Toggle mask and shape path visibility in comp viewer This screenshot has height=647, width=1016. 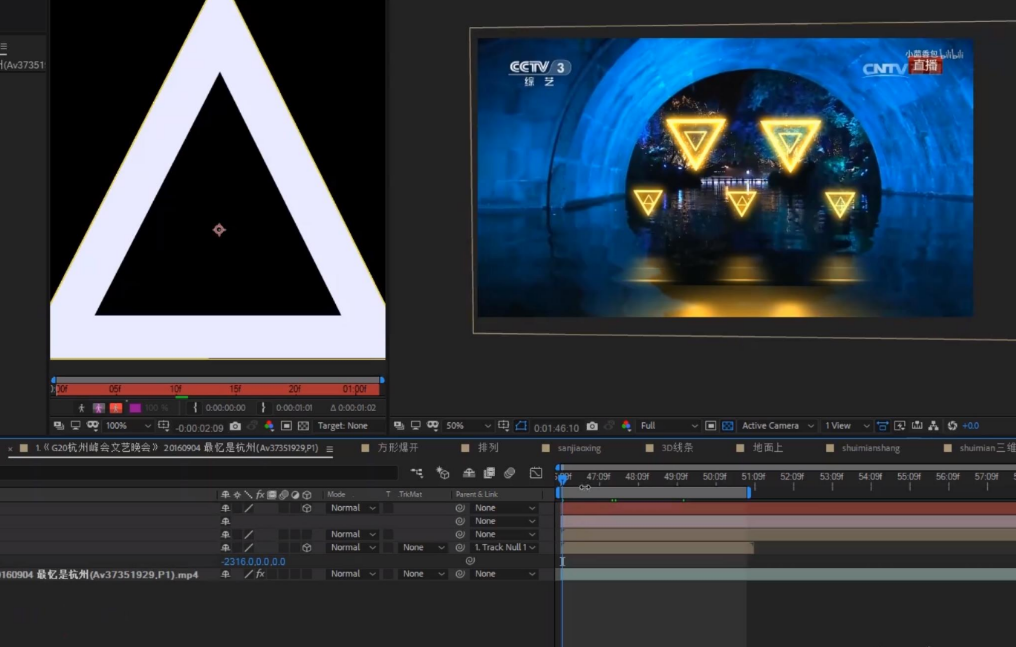click(522, 426)
